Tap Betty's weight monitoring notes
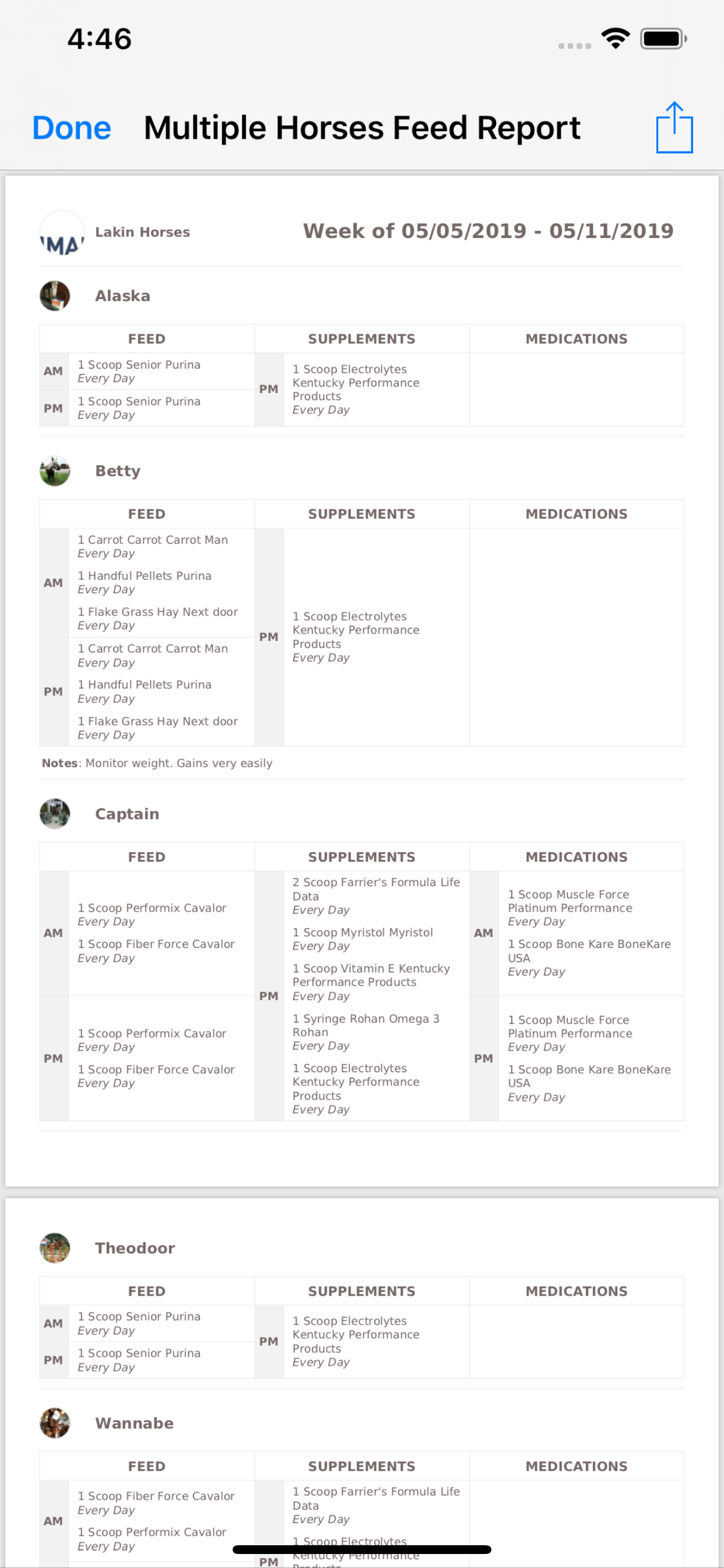This screenshot has width=724, height=1568. (x=157, y=762)
